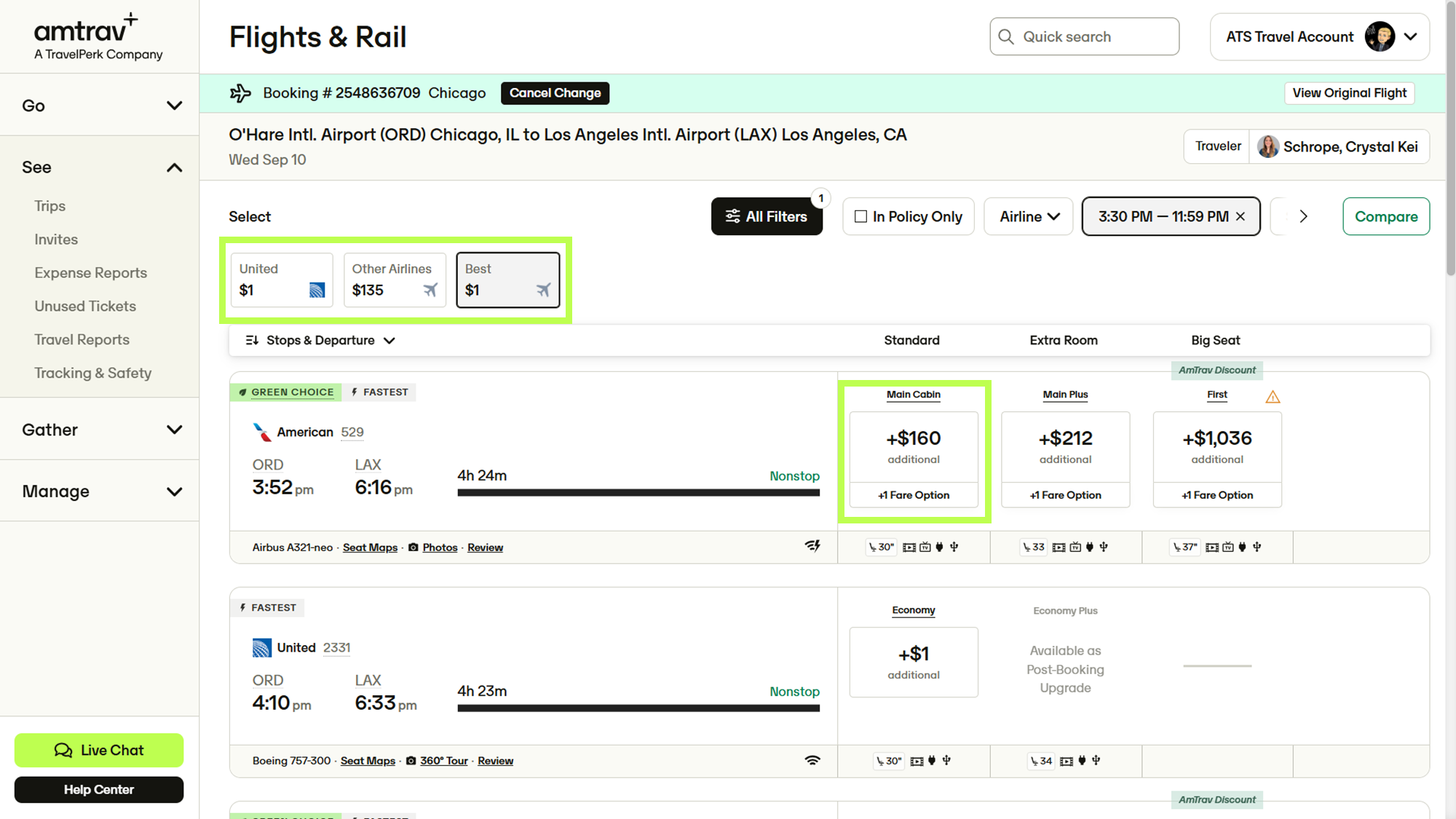Click the 37" seat pitch badge under First
The width and height of the screenshot is (1456, 819).
pyautogui.click(x=1184, y=547)
